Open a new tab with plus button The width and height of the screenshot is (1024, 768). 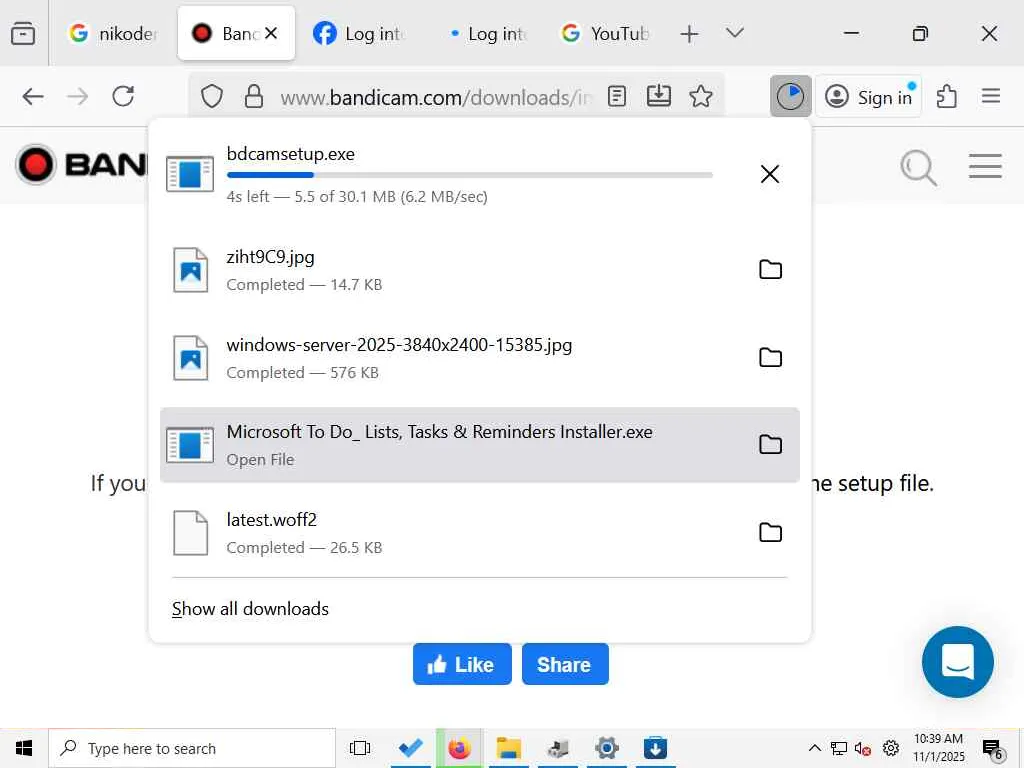coord(689,33)
